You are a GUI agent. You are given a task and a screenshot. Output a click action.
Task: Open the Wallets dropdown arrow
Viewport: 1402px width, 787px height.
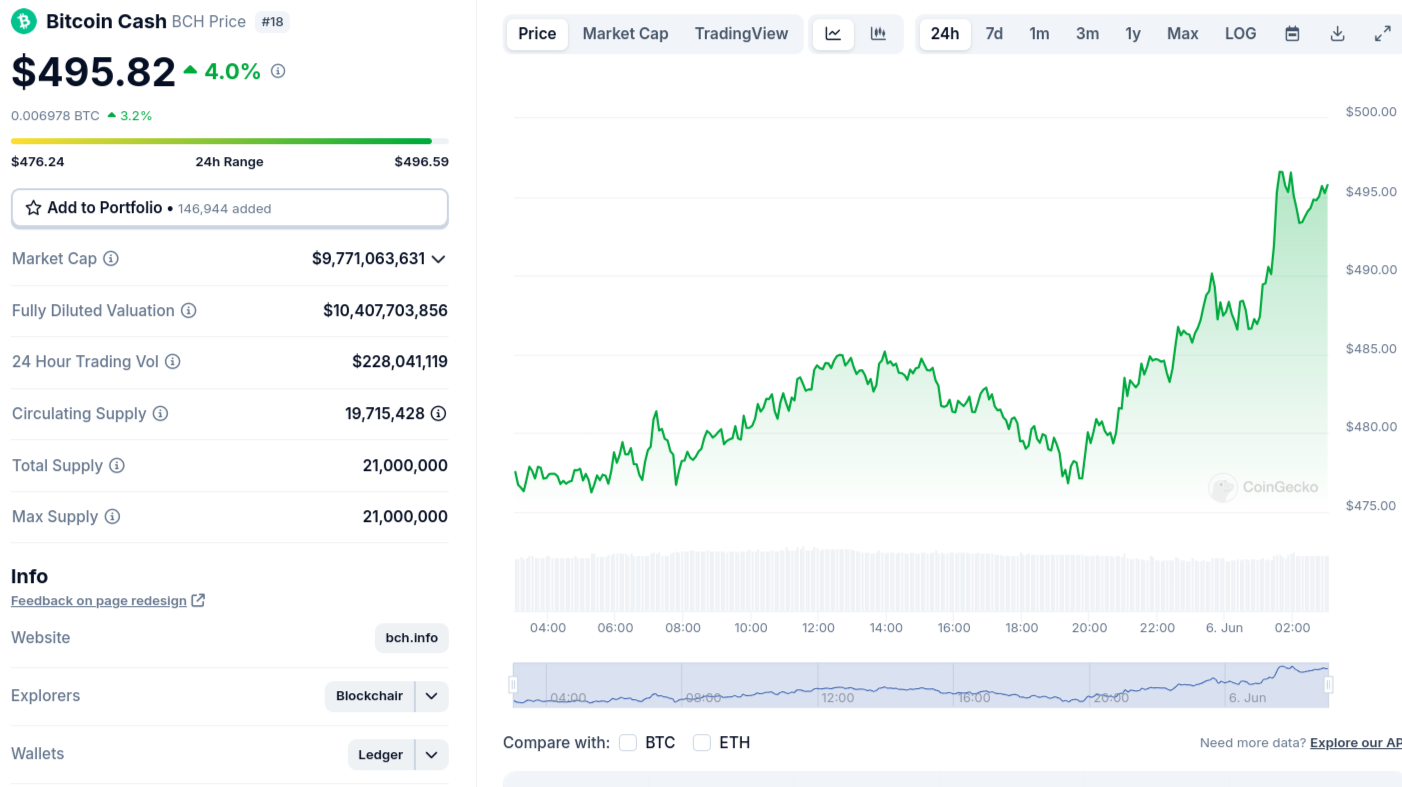[x=431, y=754]
